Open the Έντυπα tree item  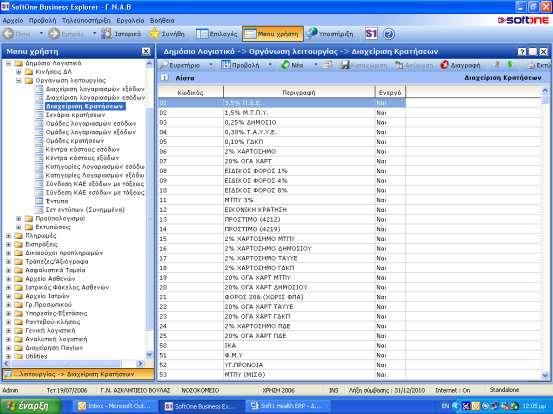pos(57,201)
